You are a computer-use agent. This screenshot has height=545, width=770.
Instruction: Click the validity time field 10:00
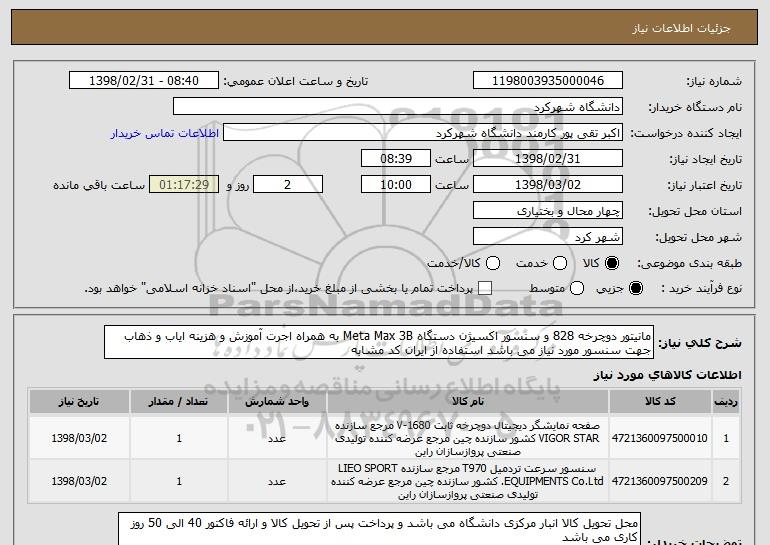pyautogui.click(x=396, y=185)
